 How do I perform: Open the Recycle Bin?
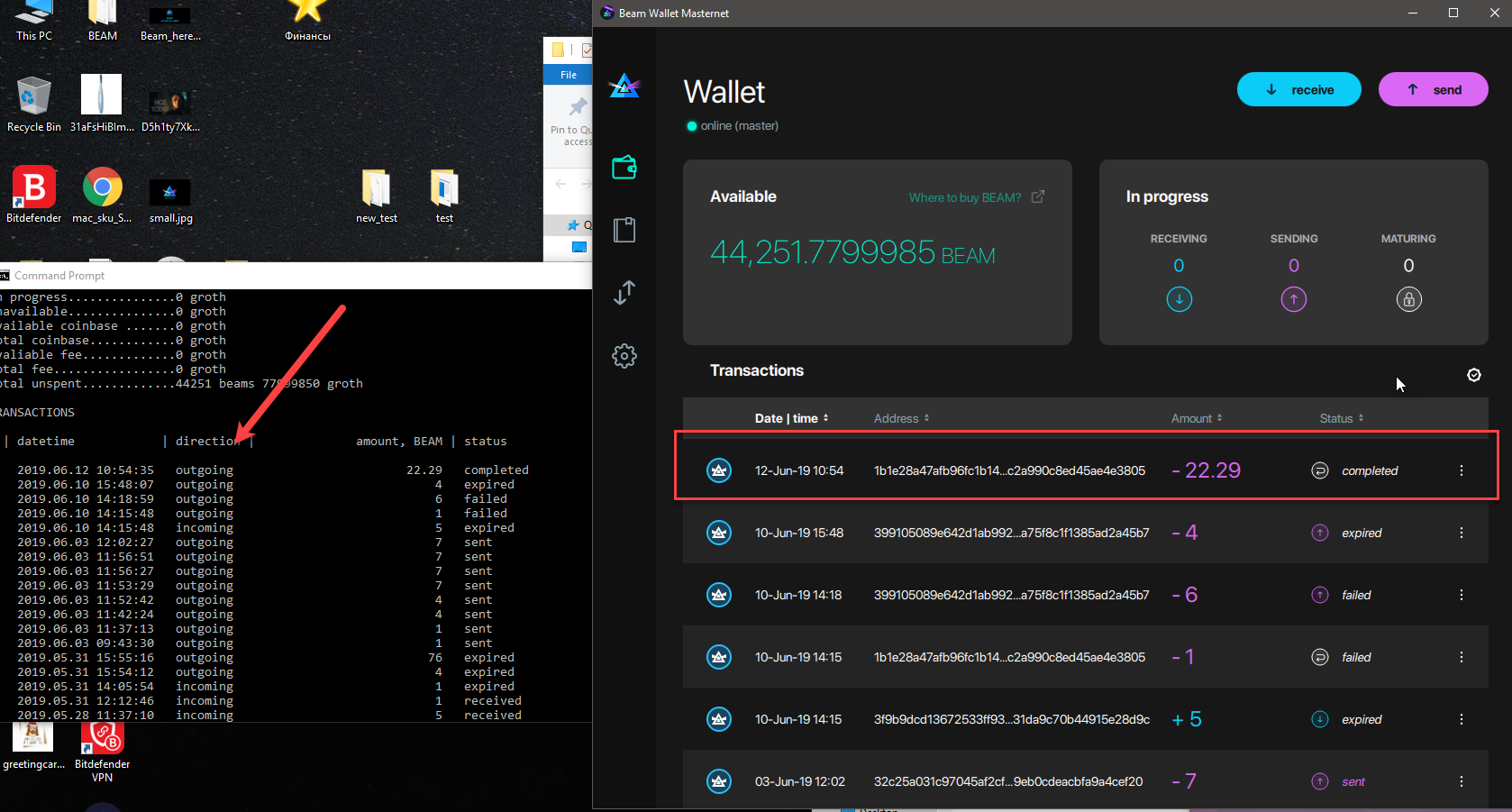[33, 95]
